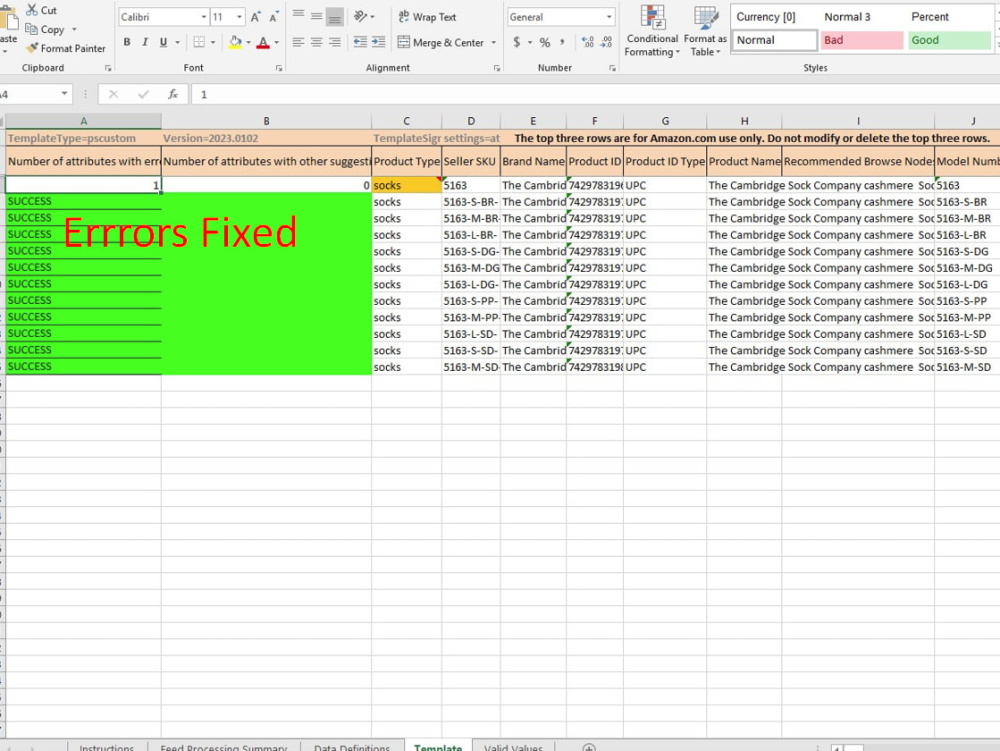Viewport: 1000px width, 751px height.
Task: Decrease font size with small A
Action: pos(274,17)
